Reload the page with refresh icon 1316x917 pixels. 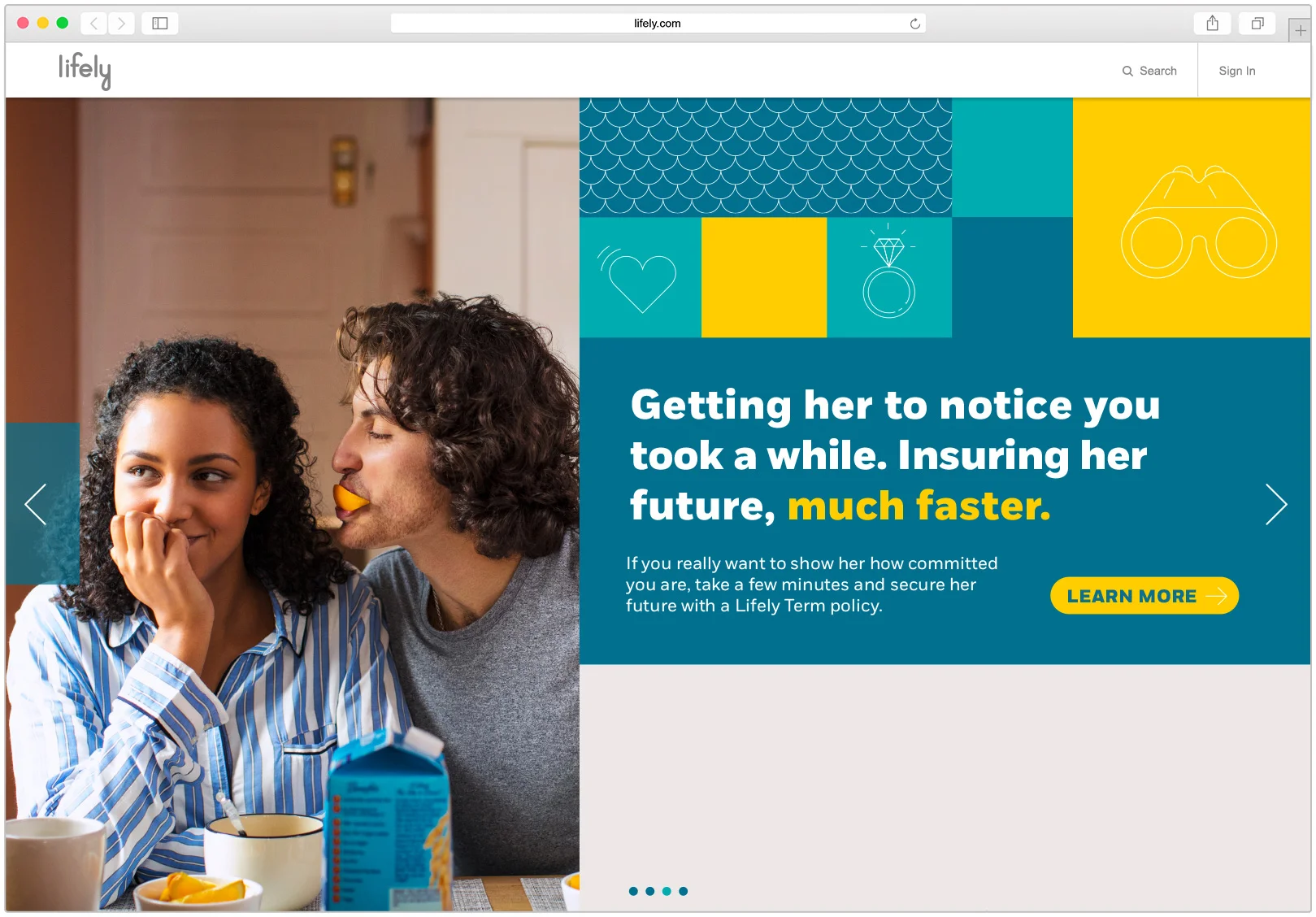pyautogui.click(x=914, y=24)
